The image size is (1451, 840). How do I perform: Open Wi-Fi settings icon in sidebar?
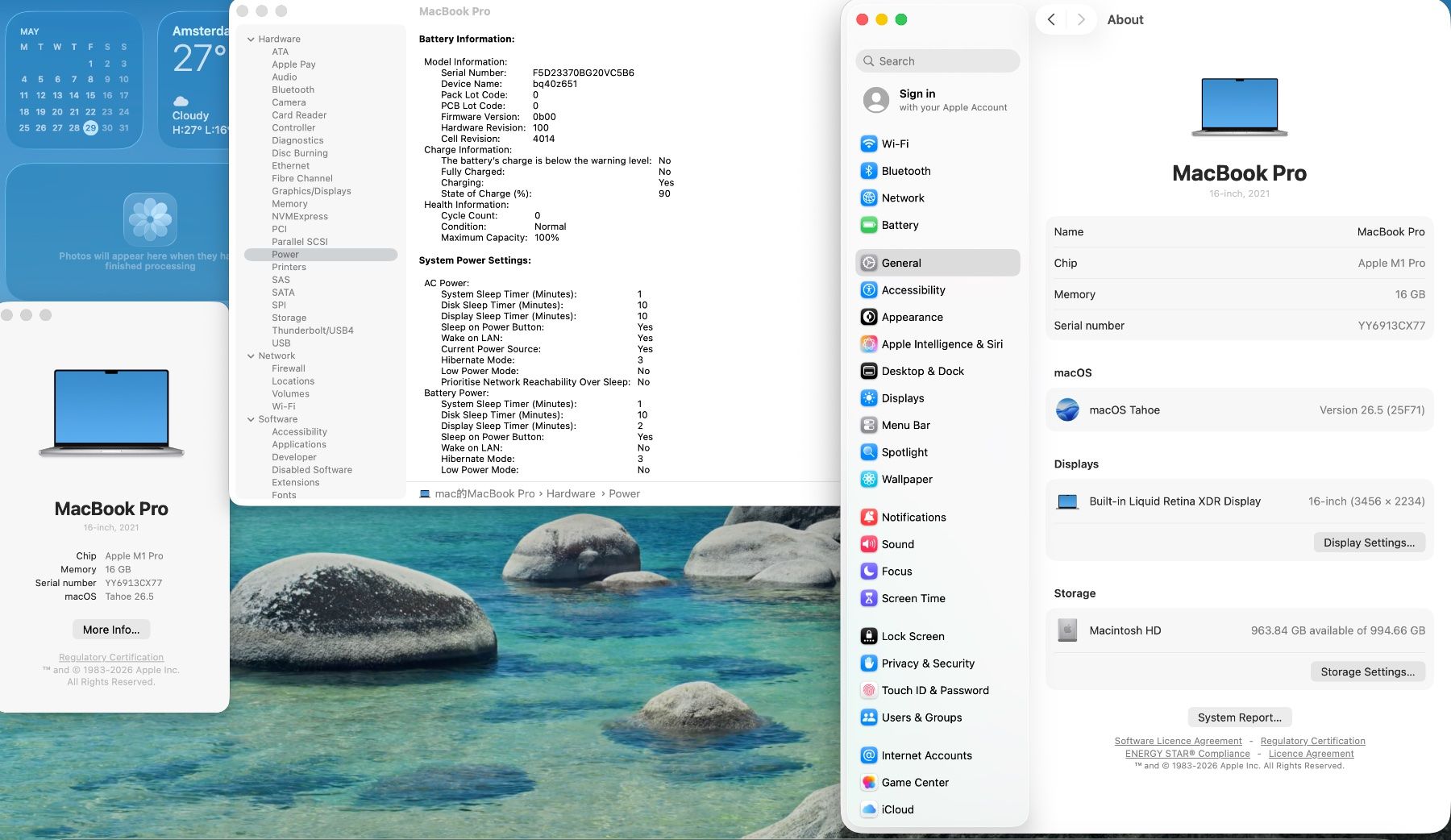869,143
